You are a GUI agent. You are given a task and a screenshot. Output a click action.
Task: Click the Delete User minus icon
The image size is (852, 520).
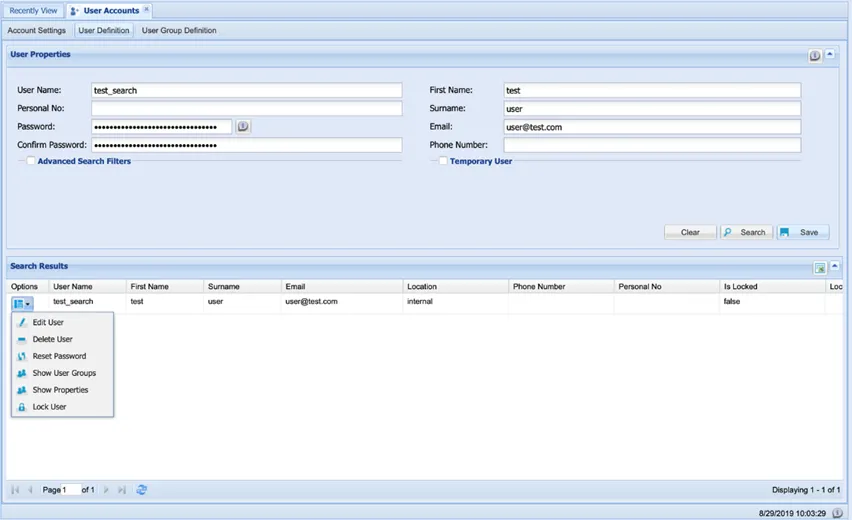click(22, 340)
